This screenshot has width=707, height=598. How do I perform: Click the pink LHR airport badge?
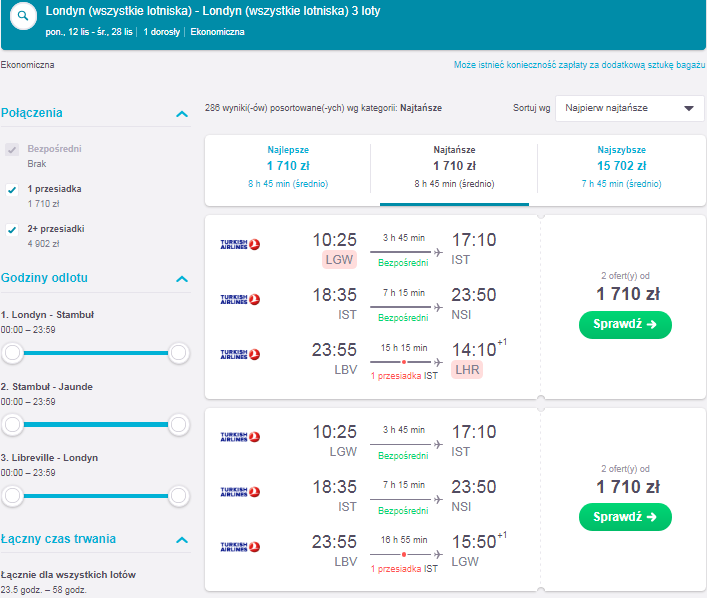(467, 369)
